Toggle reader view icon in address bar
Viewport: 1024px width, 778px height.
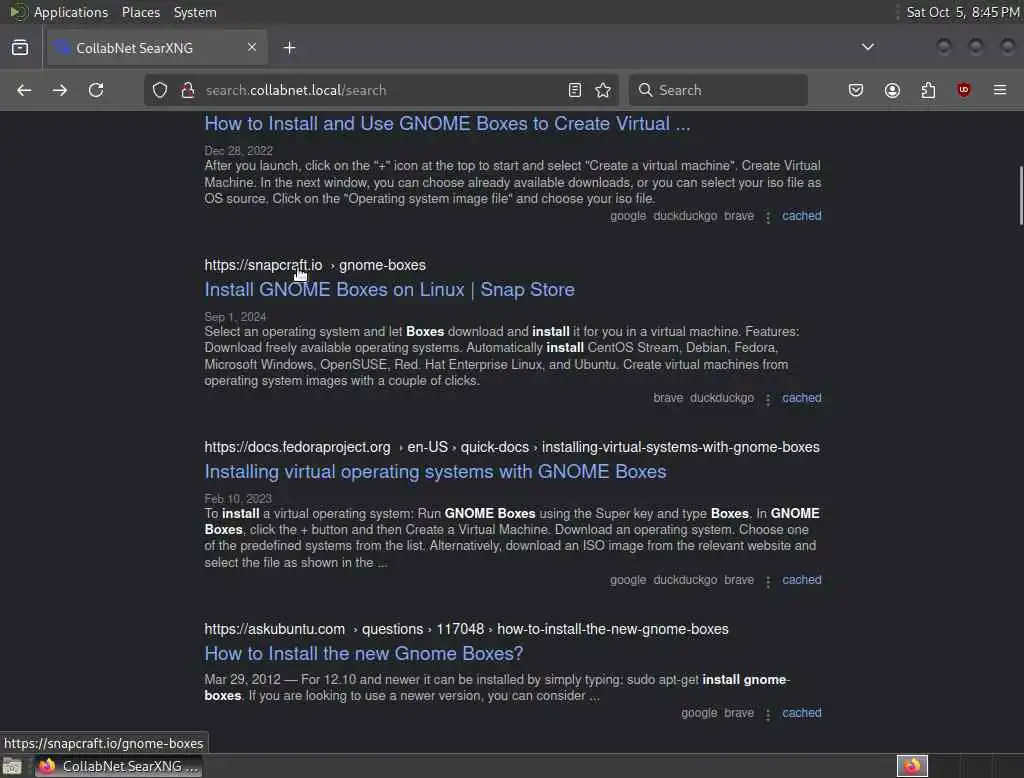pyautogui.click(x=575, y=90)
